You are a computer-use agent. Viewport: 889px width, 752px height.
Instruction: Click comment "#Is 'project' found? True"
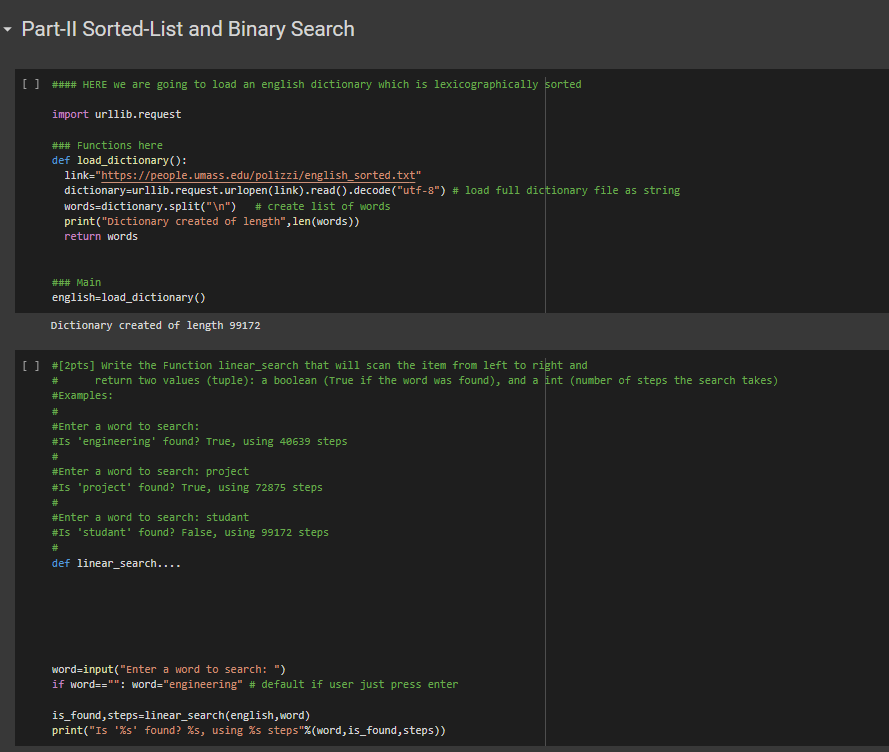coord(187,488)
